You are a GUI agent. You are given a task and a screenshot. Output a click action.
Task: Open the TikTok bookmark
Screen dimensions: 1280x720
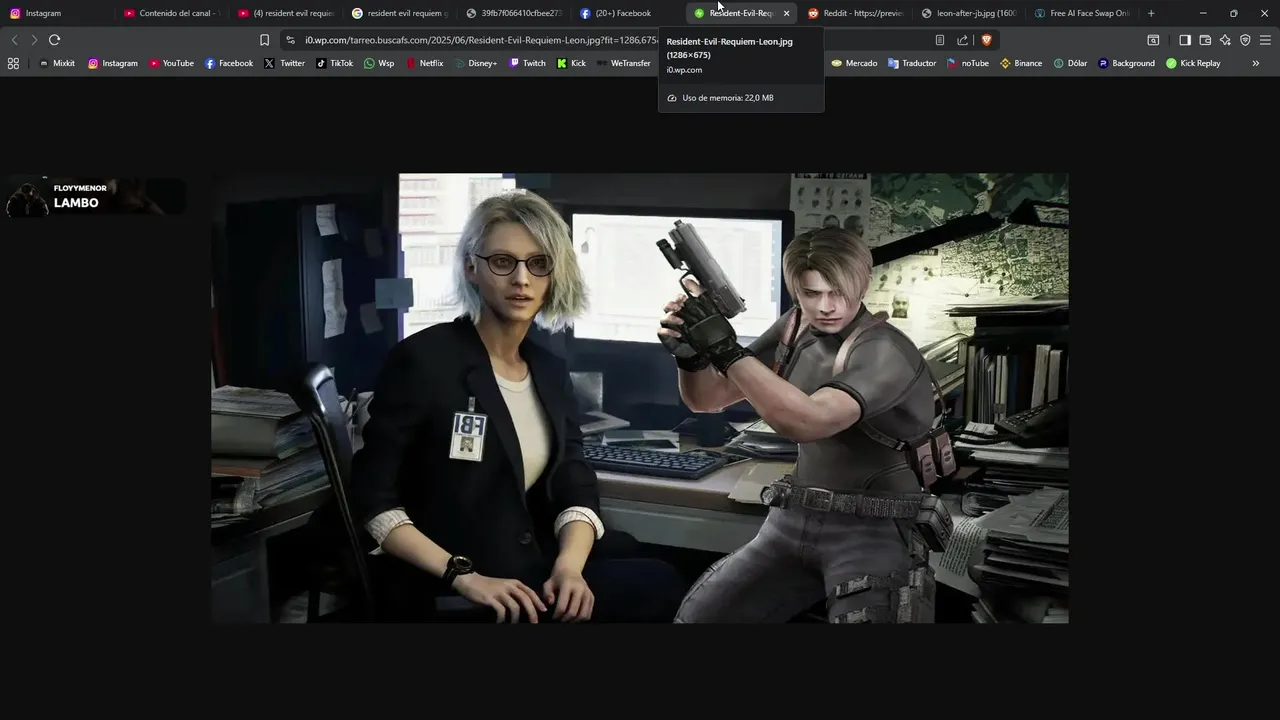tap(335, 63)
